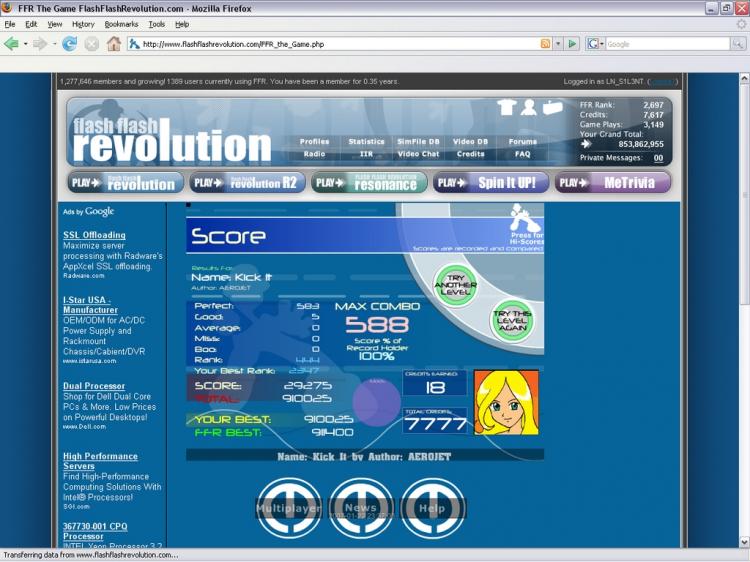The width and height of the screenshot is (750, 562).
Task: Play MeTrivia button
Action: pos(613,183)
